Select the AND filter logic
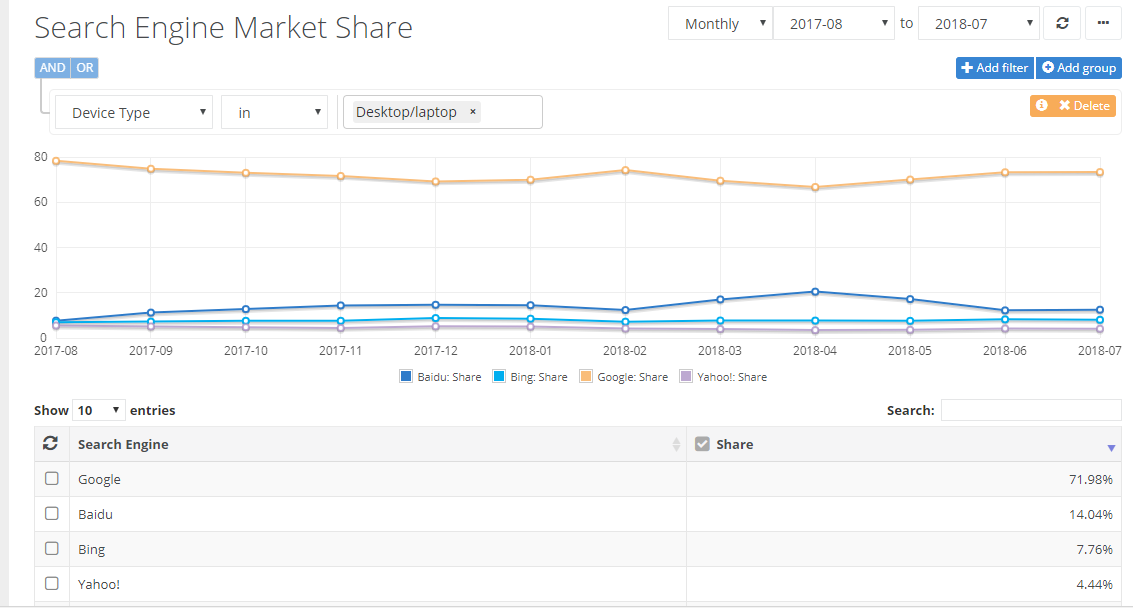 (52, 68)
